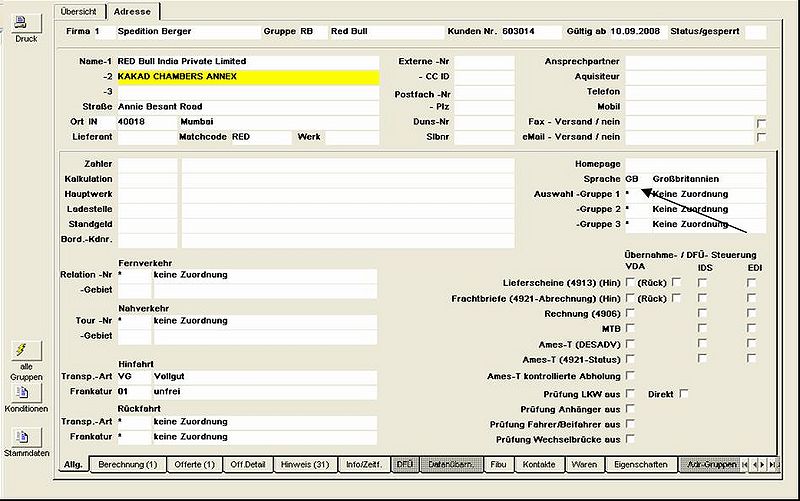Open the Hinweis (31) tab
This screenshot has height=501, width=800.
[305, 465]
